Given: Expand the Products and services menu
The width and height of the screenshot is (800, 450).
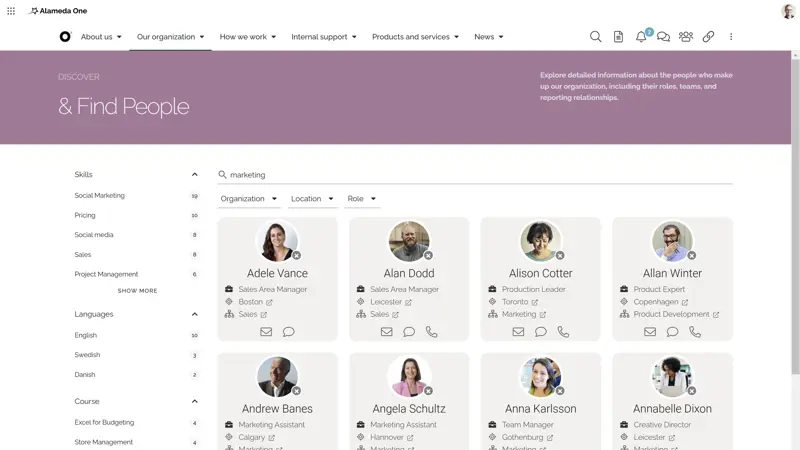Looking at the screenshot, I should pyautogui.click(x=415, y=37).
